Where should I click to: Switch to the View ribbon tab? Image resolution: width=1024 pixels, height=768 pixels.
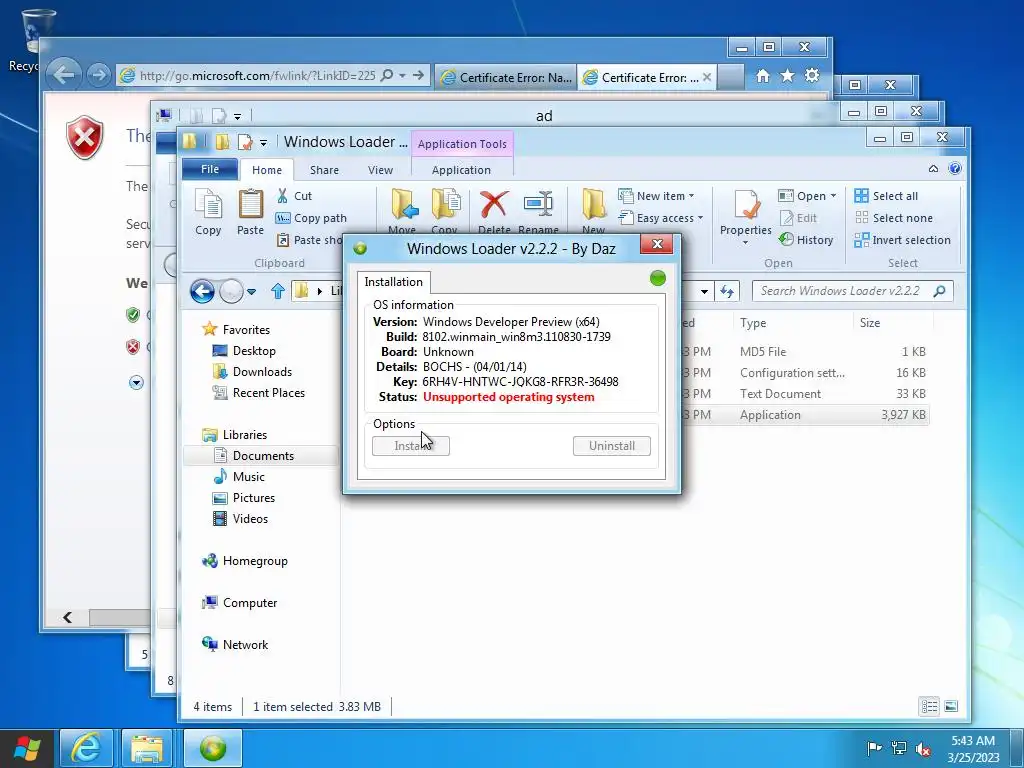tap(380, 170)
